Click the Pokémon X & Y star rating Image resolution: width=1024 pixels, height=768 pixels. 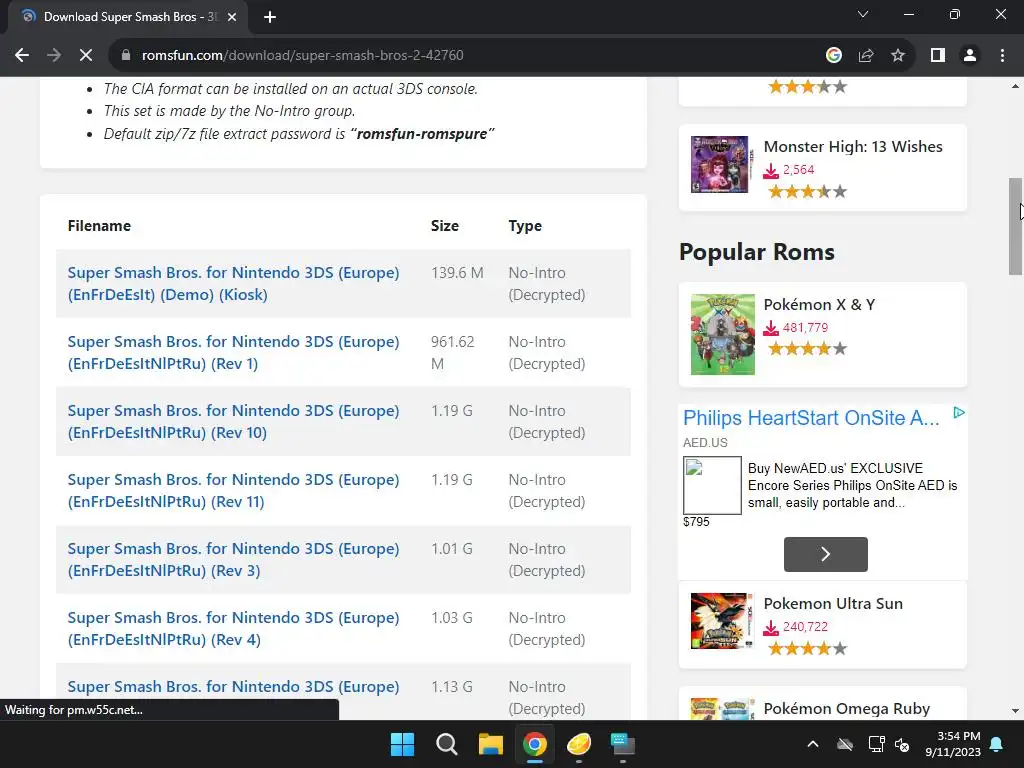(807, 349)
